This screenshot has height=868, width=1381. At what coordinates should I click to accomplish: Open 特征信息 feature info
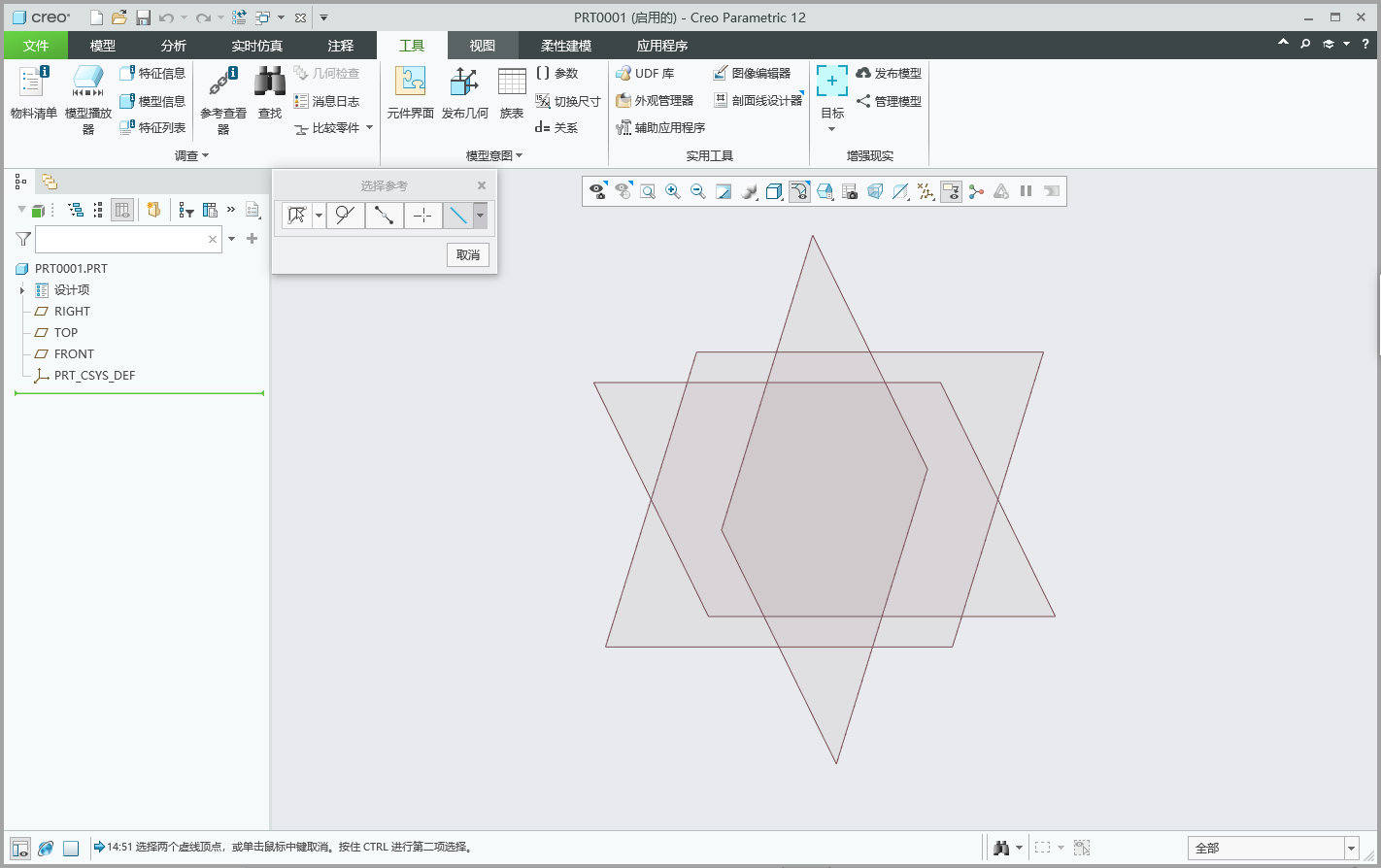pos(152,73)
